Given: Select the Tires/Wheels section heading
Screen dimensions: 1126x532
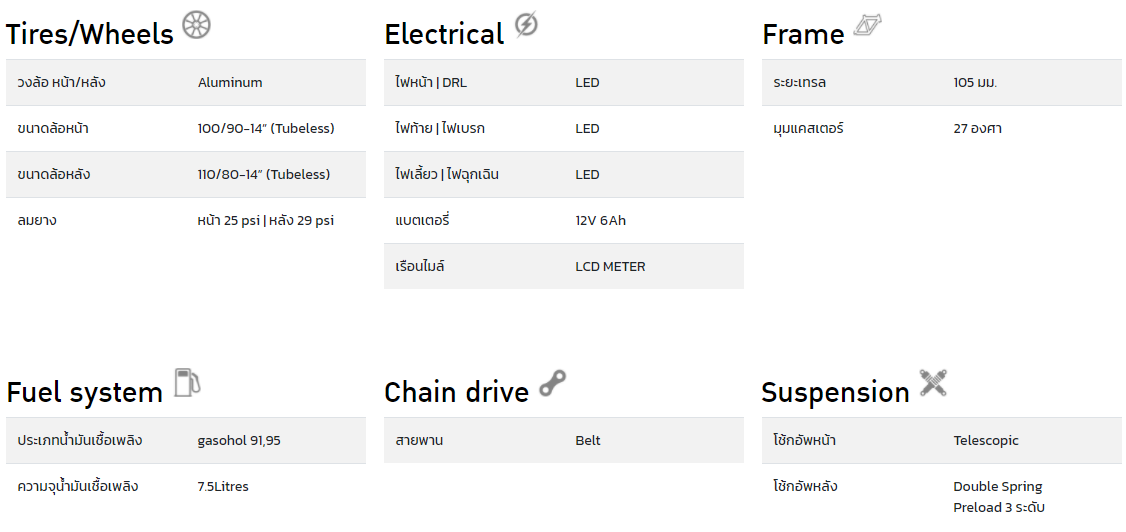Looking at the screenshot, I should pos(90,34).
